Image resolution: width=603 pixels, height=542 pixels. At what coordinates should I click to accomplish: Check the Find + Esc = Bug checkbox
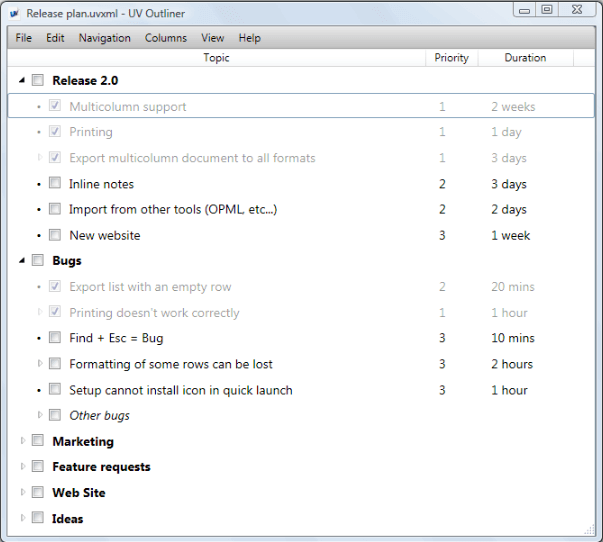[x=55, y=338]
